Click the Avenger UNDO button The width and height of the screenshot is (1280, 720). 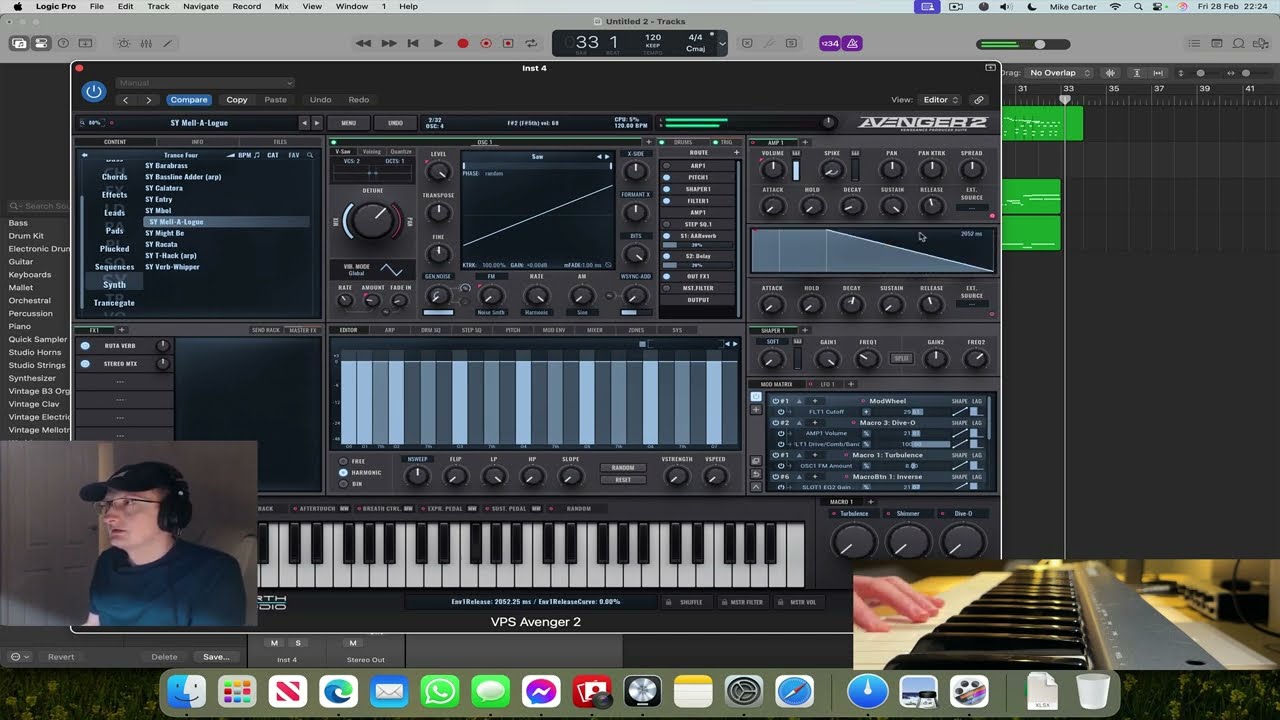pos(395,123)
